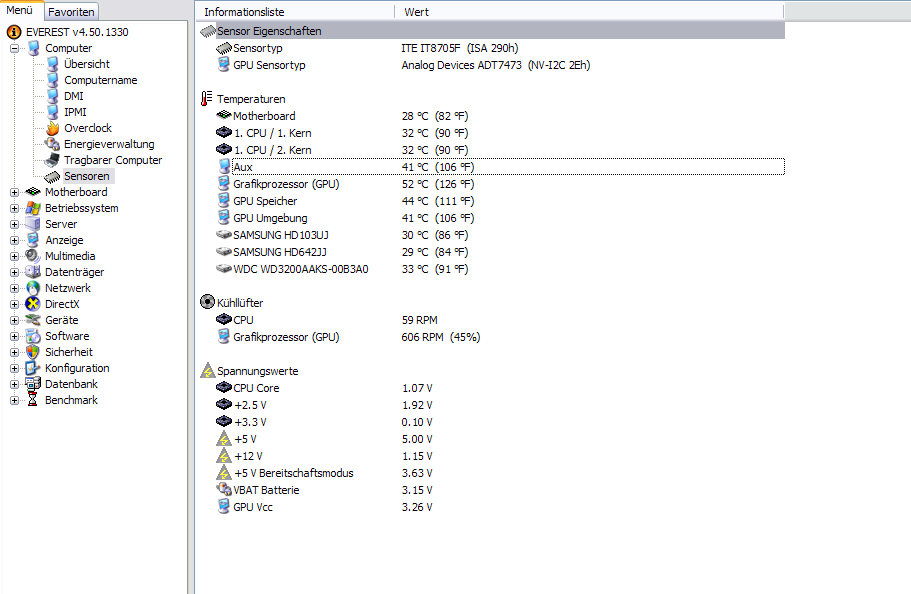911x594 pixels.
Task: Expand the Motherboard tree node
Action: (12, 191)
